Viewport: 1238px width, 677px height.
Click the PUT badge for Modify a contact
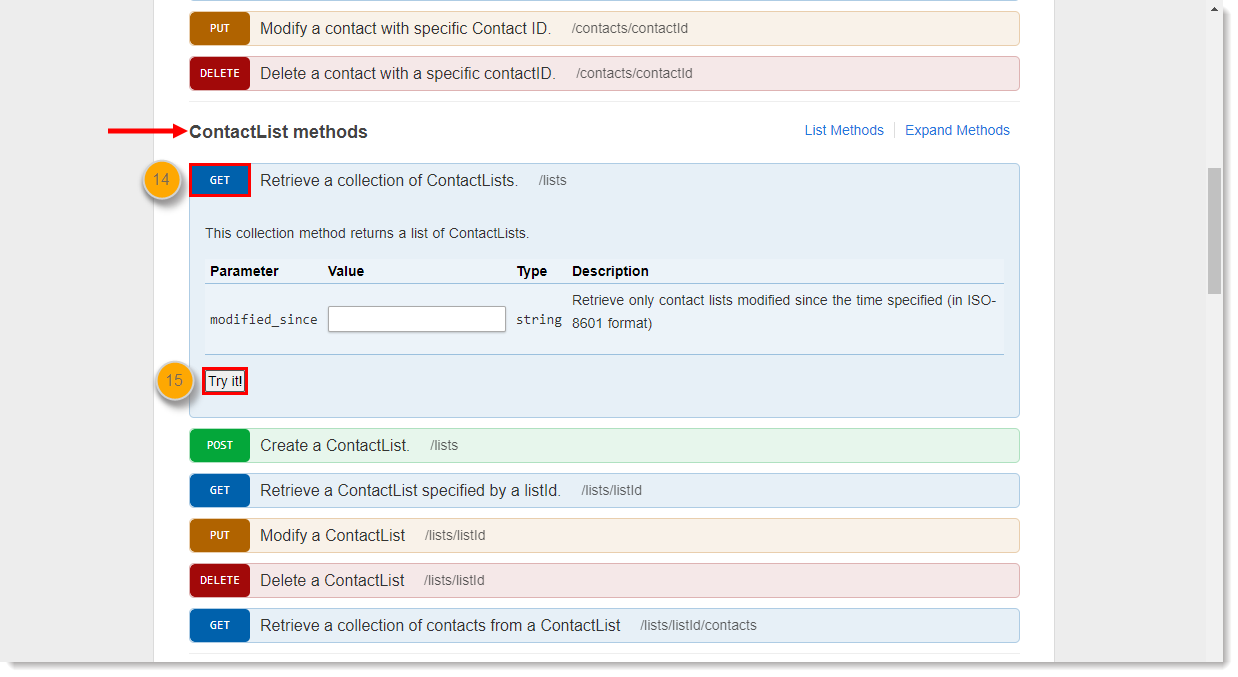pyautogui.click(x=219, y=28)
